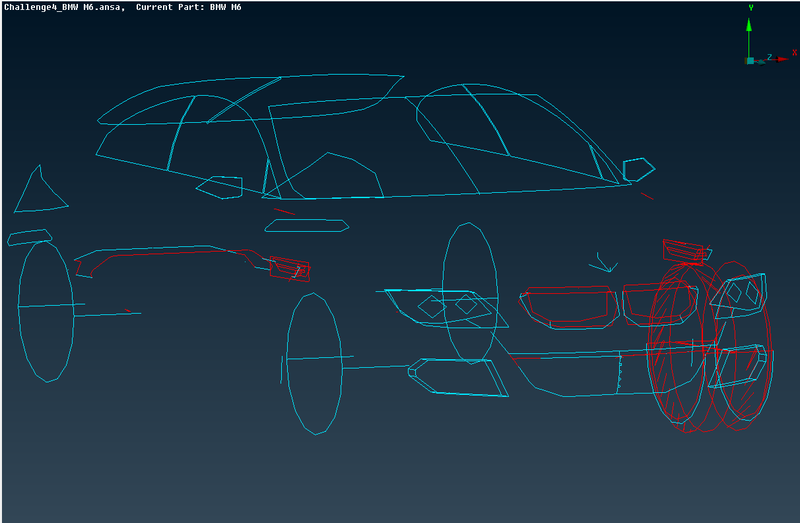The image size is (800, 523).
Task: Select the door handle outline below the side window
Action: pyautogui.click(x=307, y=226)
